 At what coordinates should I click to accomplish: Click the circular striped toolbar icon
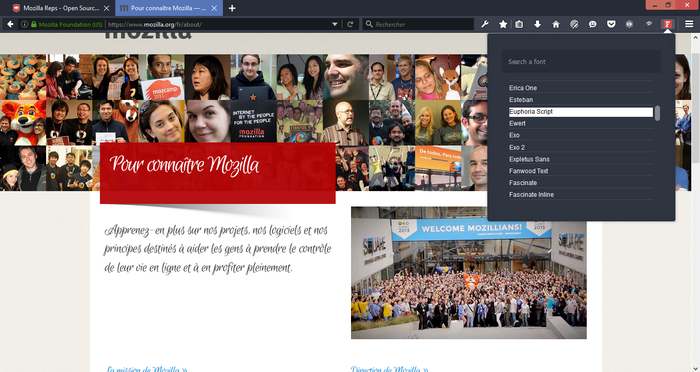(574, 24)
